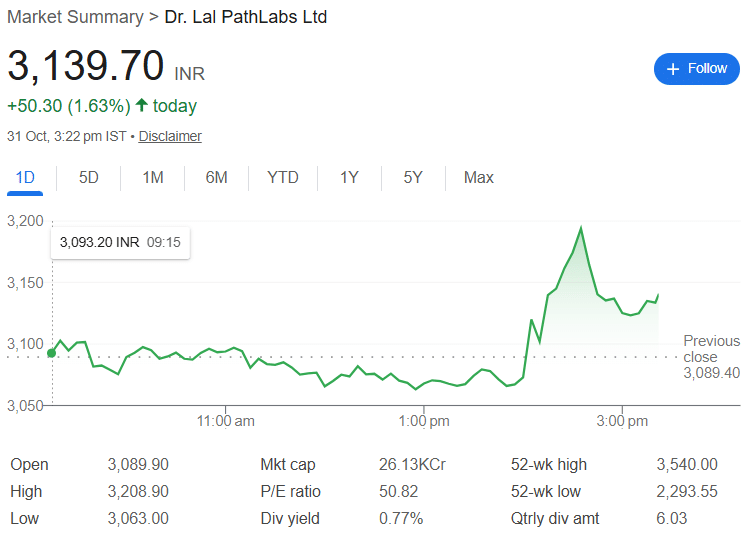Click the green dot at chart start
The width and height of the screenshot is (744, 551).
(x=52, y=352)
